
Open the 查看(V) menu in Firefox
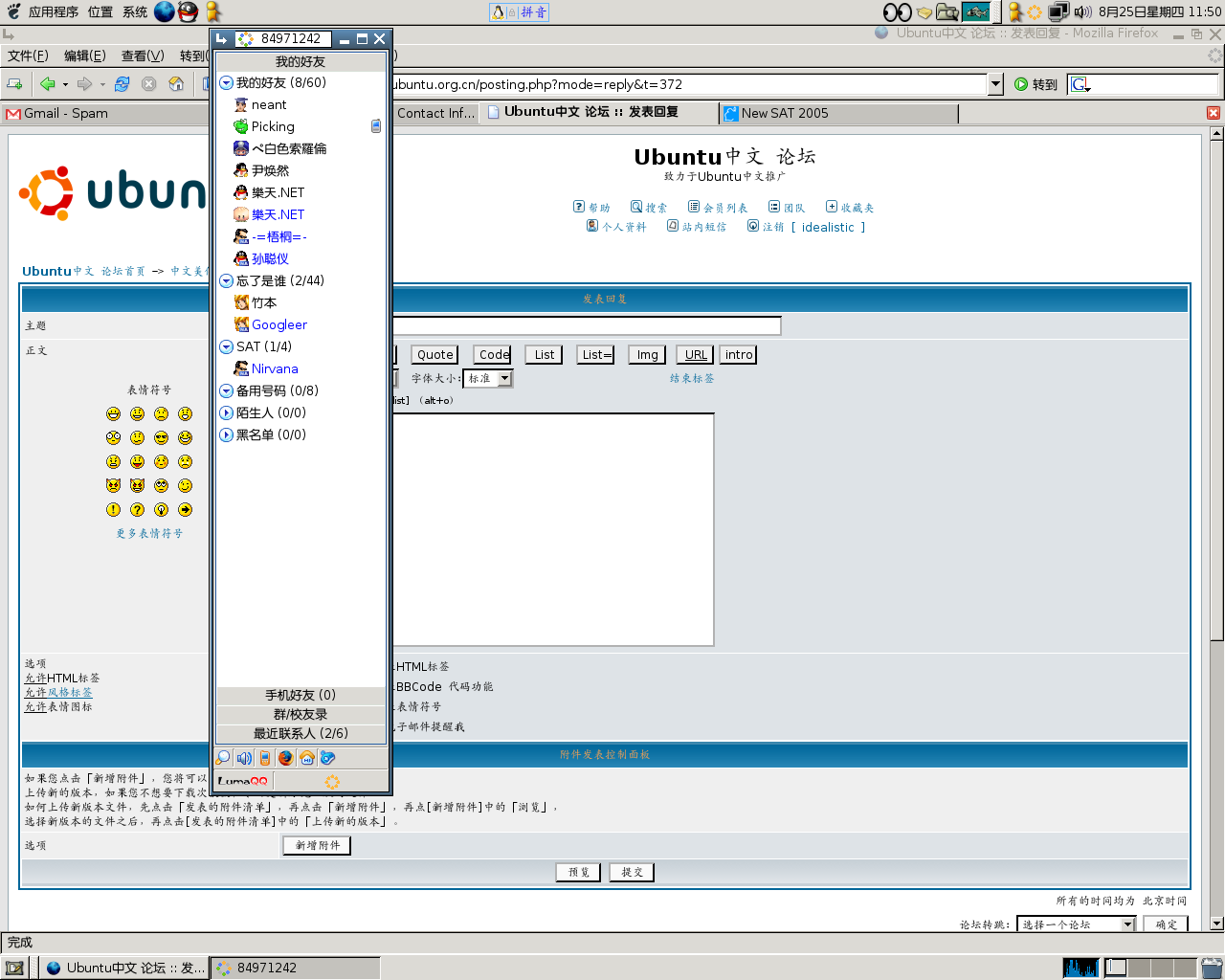(x=143, y=56)
